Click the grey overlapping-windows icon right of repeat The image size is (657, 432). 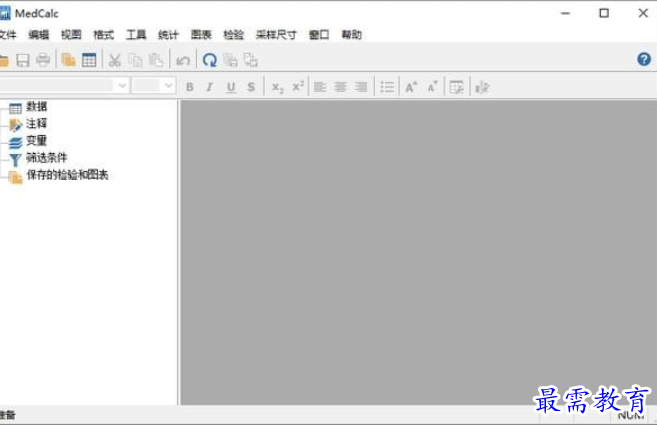pos(230,61)
